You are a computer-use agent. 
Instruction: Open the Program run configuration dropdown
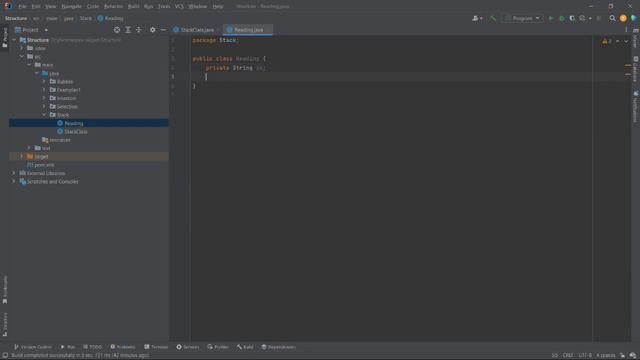[x=522, y=18]
